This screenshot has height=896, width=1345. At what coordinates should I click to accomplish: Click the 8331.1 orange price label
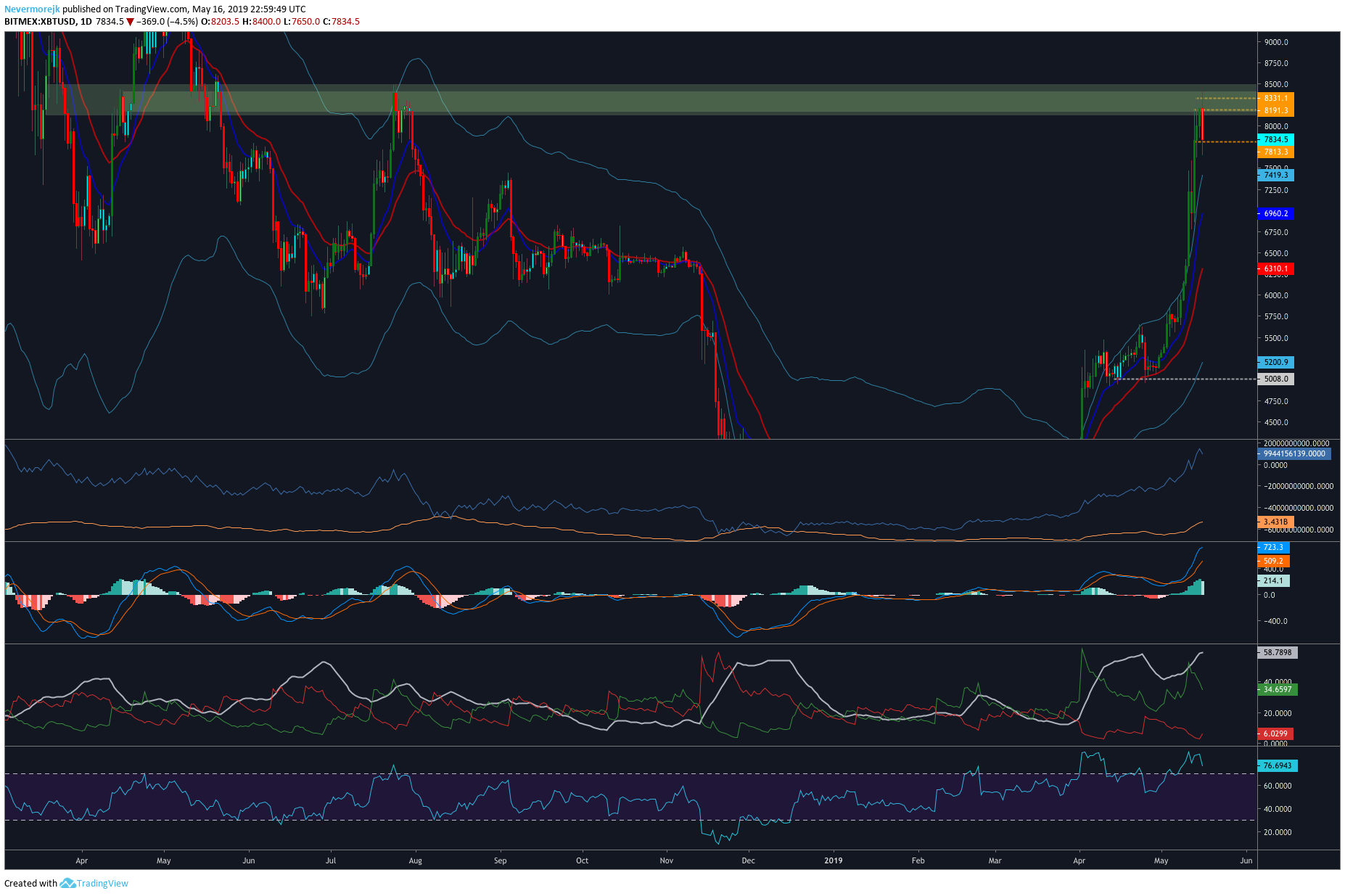1275,99
